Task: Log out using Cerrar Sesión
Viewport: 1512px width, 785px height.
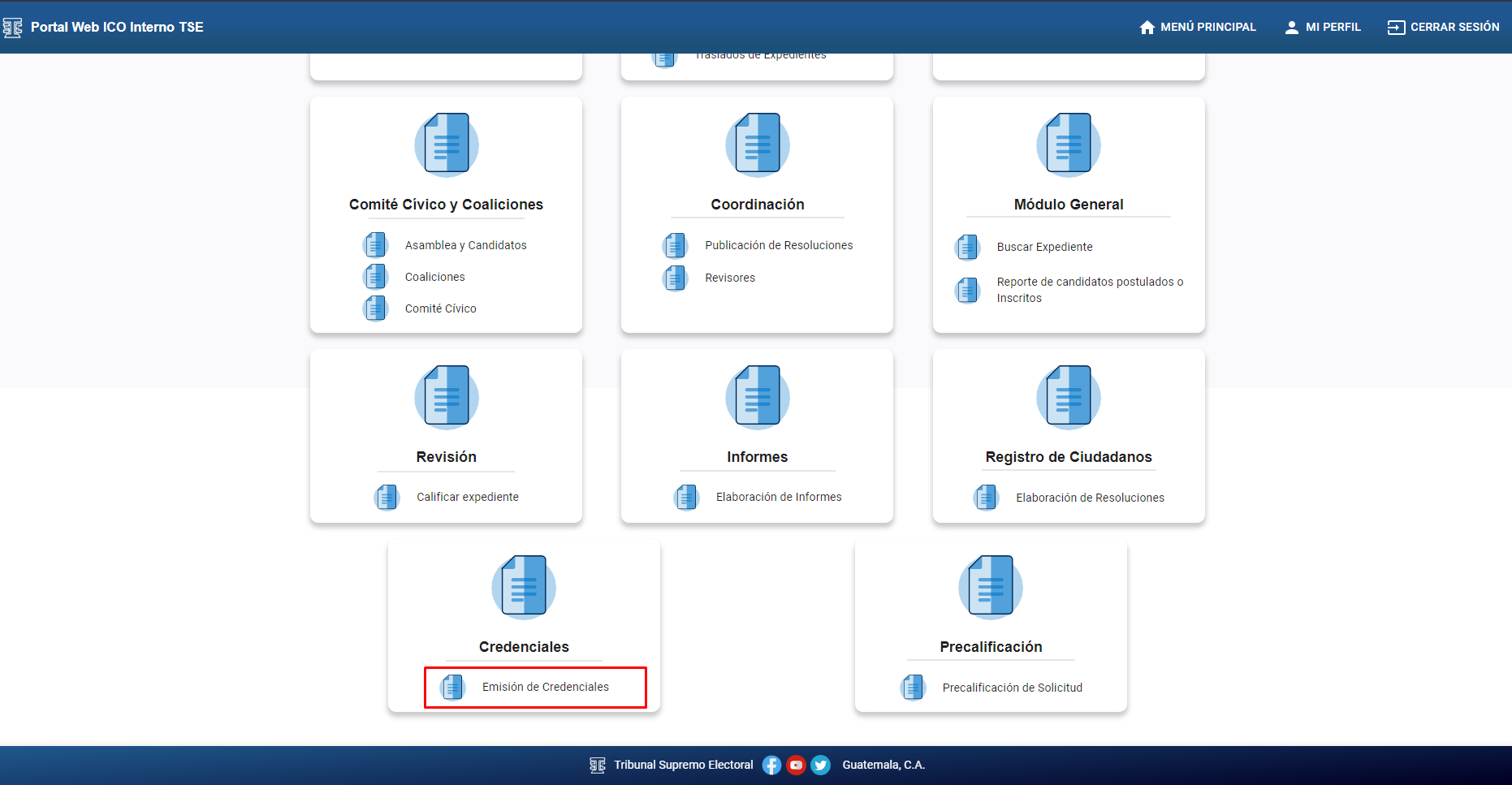Action: tap(1443, 27)
